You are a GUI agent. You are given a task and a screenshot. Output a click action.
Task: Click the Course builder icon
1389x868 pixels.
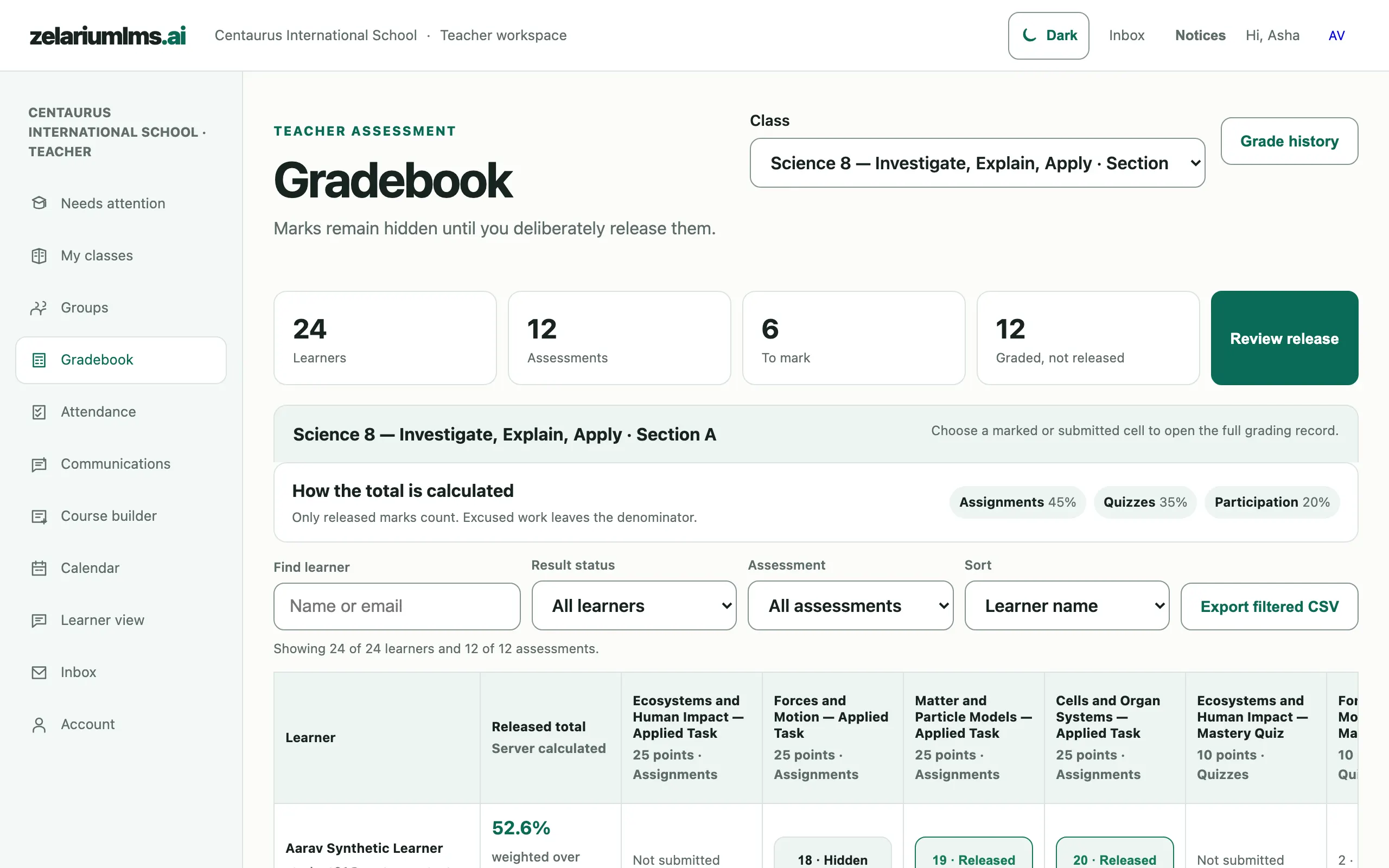click(x=39, y=516)
